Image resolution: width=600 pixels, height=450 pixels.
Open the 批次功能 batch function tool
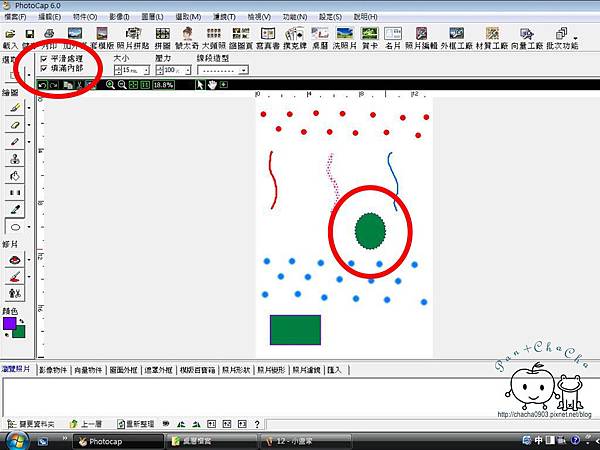tap(561, 38)
